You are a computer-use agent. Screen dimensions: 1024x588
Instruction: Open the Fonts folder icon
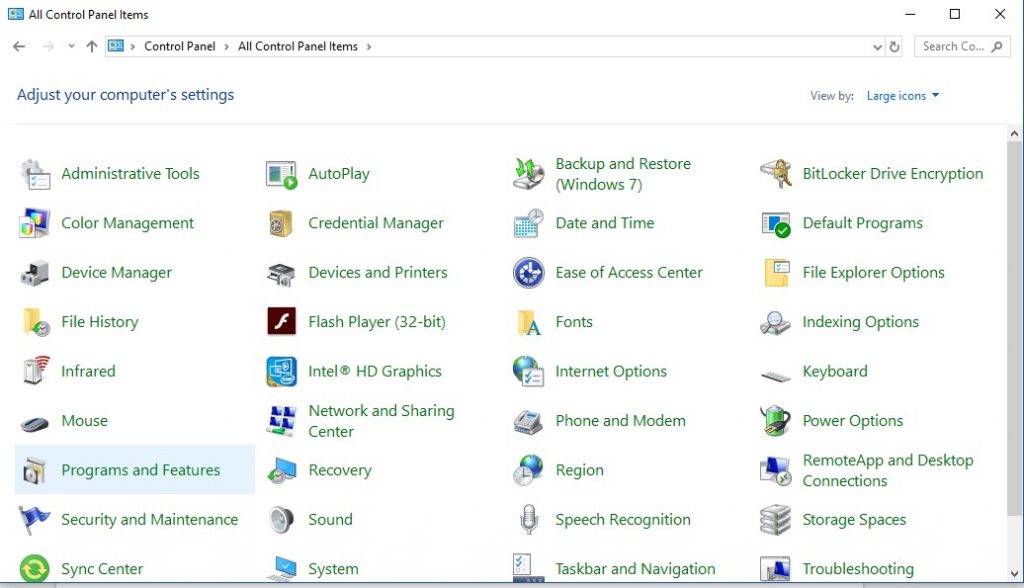[x=529, y=322]
